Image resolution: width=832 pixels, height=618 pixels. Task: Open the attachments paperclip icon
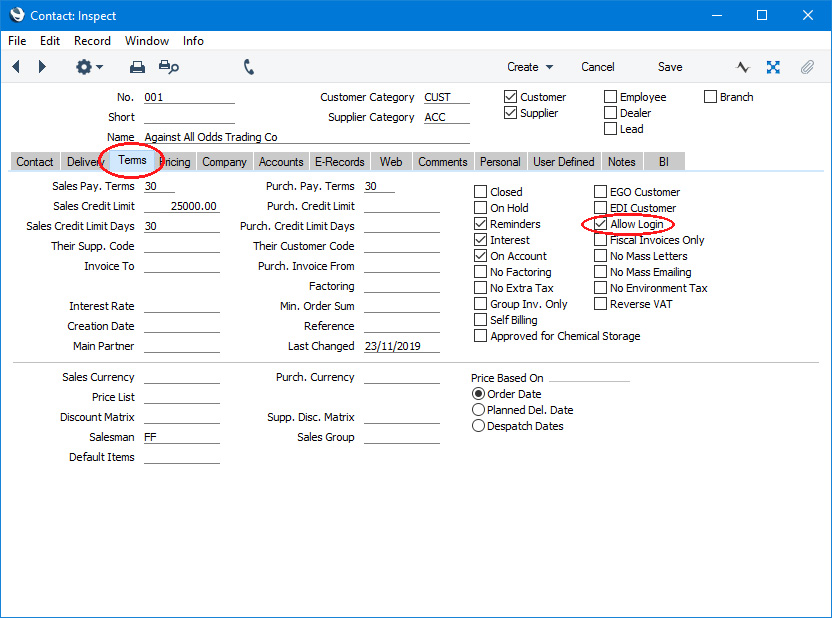point(807,67)
